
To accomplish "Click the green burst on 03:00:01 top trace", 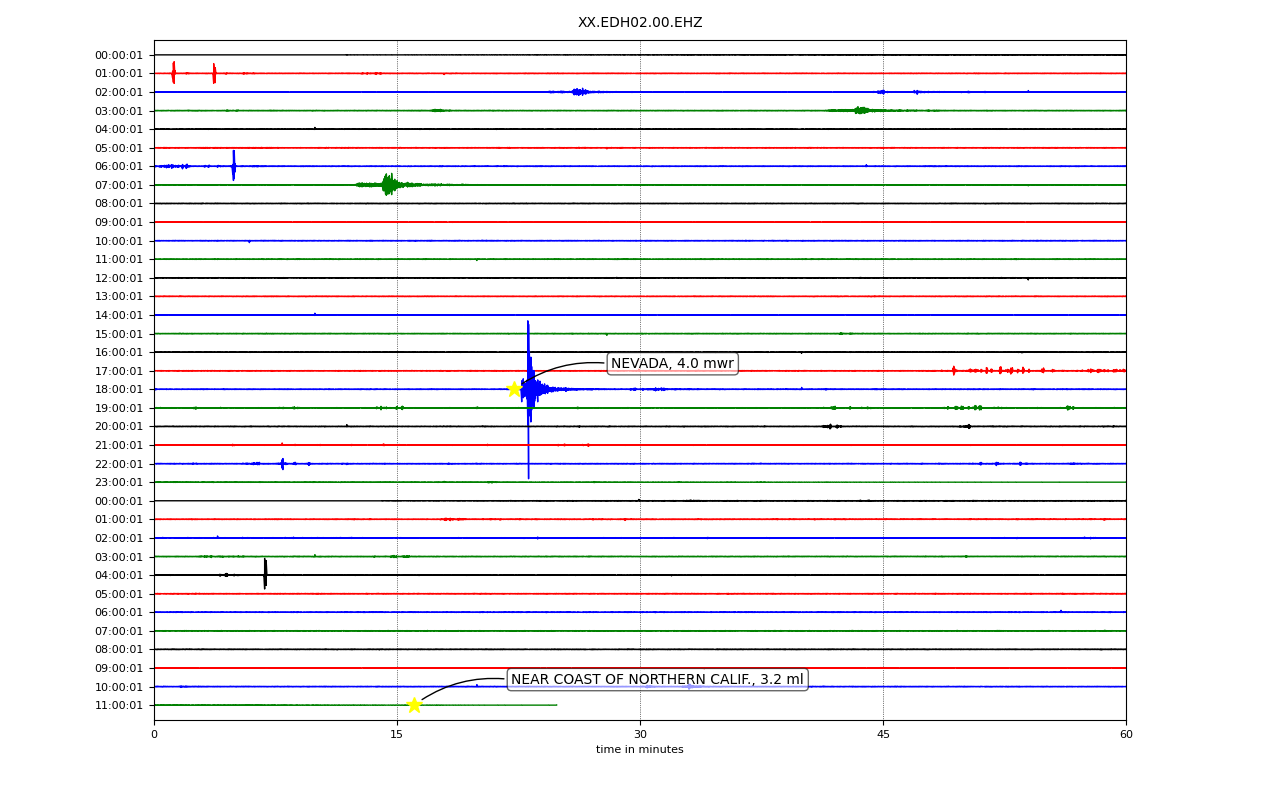I will [861, 110].
